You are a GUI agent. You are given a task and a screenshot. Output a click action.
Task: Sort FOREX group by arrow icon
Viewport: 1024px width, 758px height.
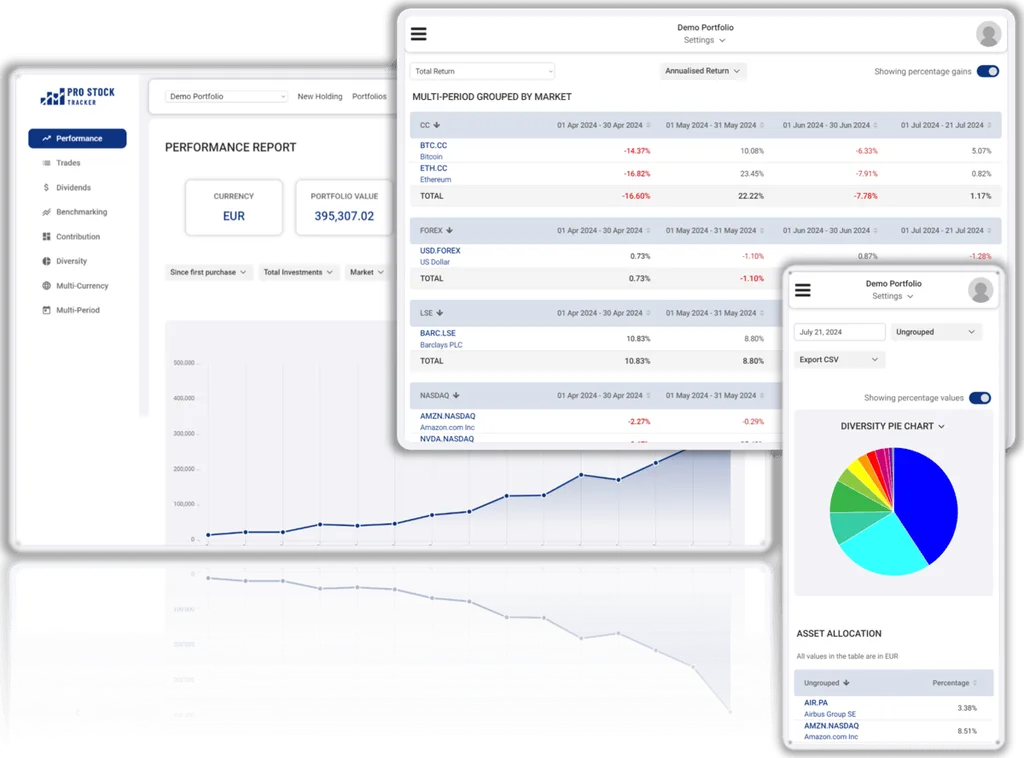coord(449,230)
